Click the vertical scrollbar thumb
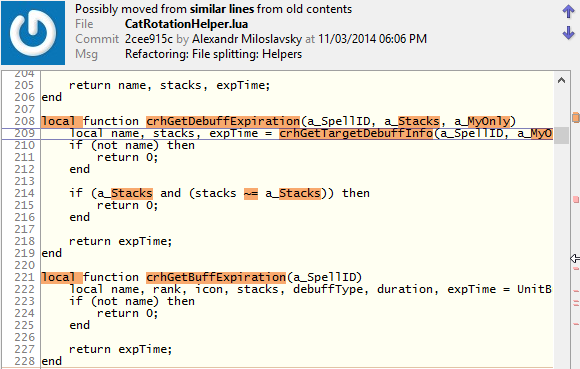The image size is (580, 369). pos(561,135)
